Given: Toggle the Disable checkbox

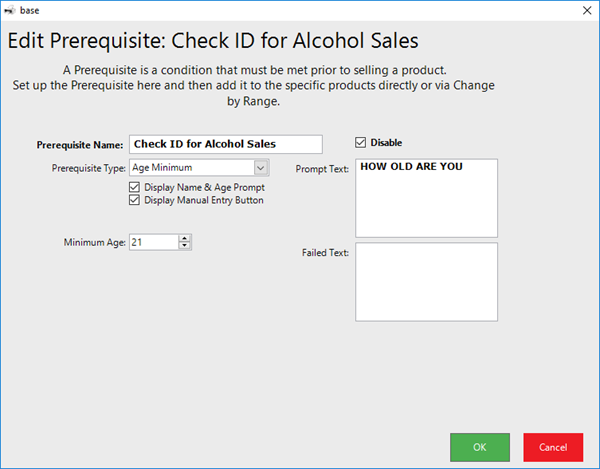Looking at the screenshot, I should tap(362, 142).
